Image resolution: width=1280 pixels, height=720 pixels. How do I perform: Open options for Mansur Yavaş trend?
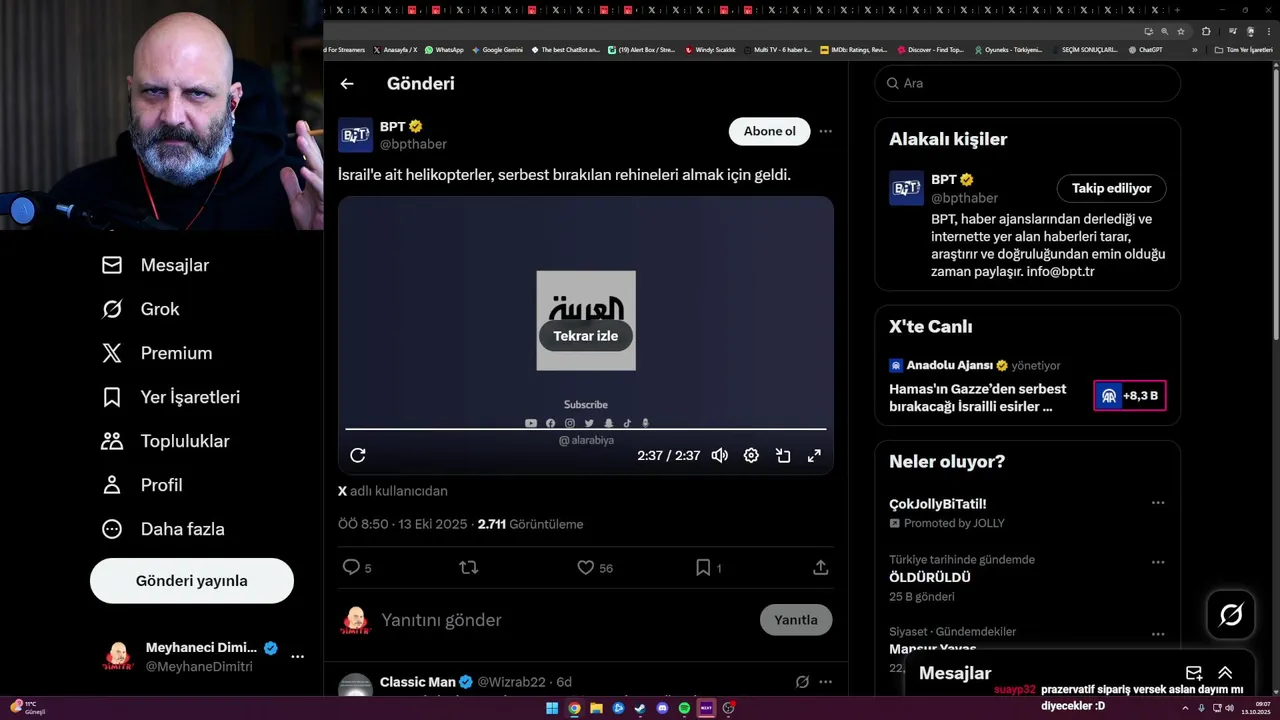click(x=1158, y=634)
